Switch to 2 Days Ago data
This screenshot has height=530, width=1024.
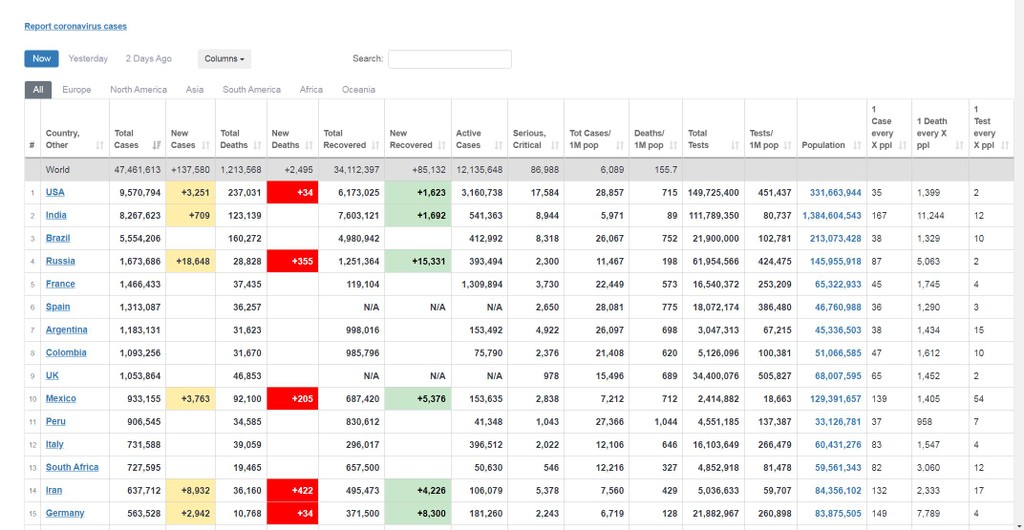(x=148, y=59)
